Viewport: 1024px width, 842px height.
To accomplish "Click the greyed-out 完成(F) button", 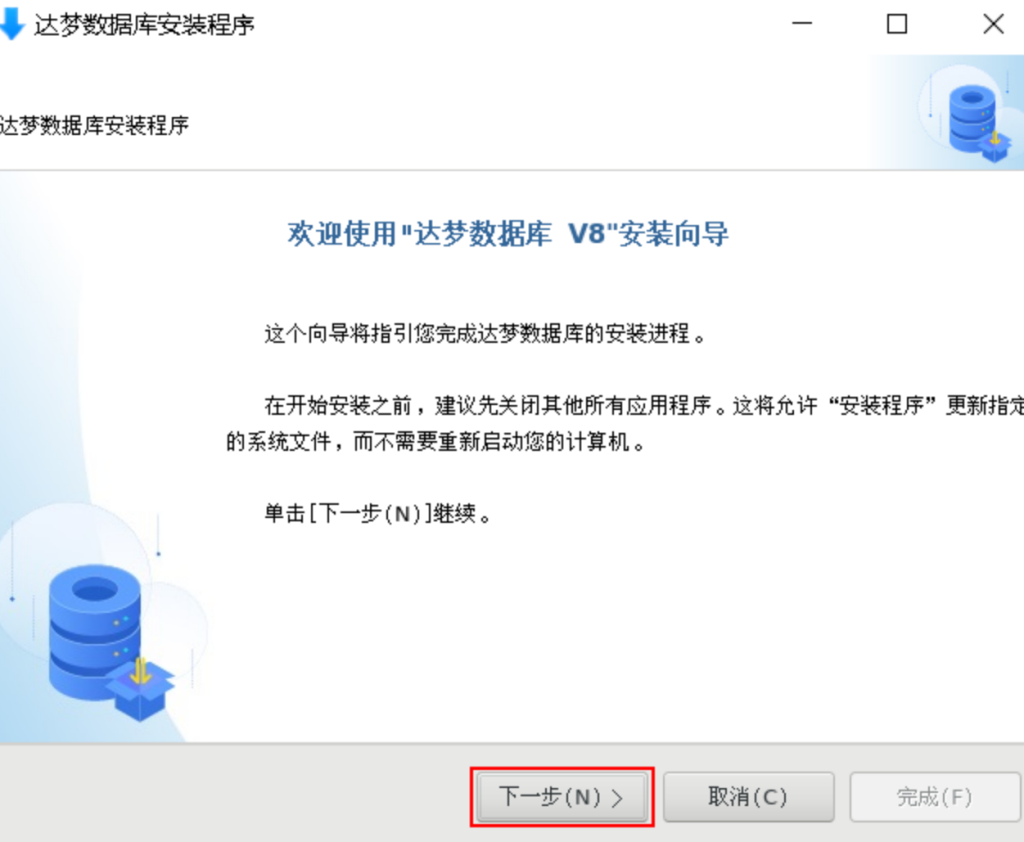I will (935, 797).
